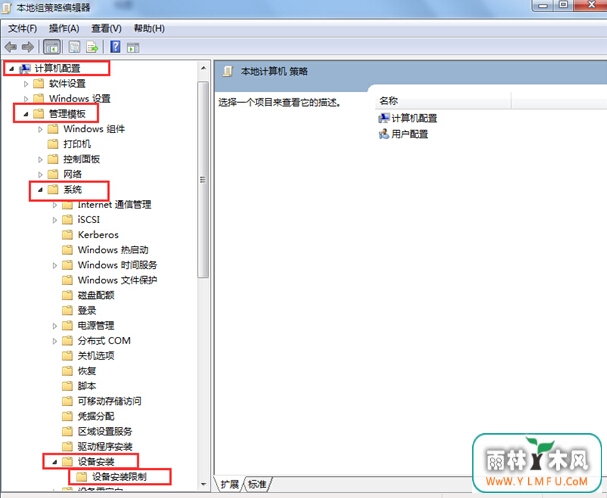Image resolution: width=607 pixels, height=498 pixels.
Task: Select the Windows 设置 tree item
Action: [80, 98]
